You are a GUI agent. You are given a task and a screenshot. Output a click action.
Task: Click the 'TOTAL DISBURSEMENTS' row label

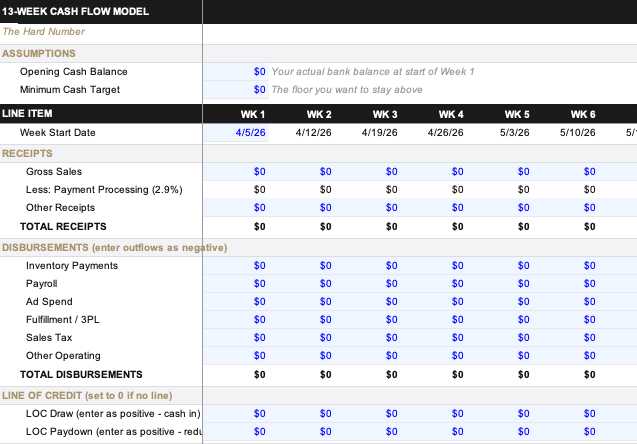tap(81, 375)
